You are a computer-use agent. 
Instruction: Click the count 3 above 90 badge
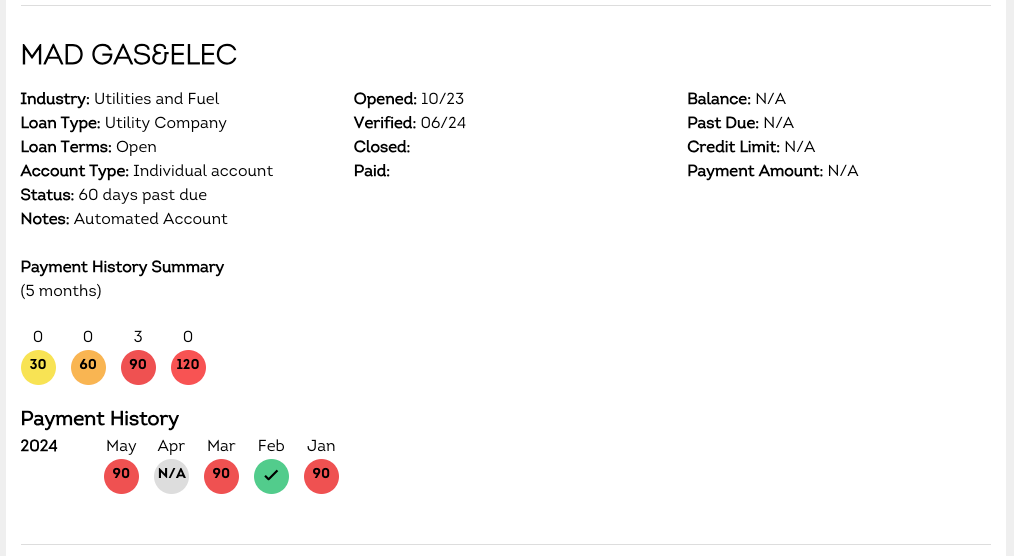pos(138,337)
